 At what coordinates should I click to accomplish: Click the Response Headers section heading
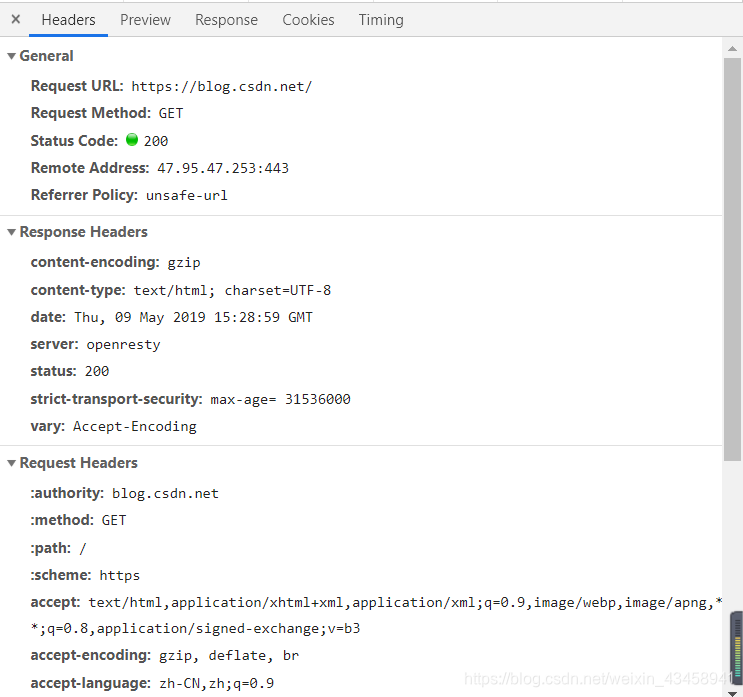[x=83, y=232]
